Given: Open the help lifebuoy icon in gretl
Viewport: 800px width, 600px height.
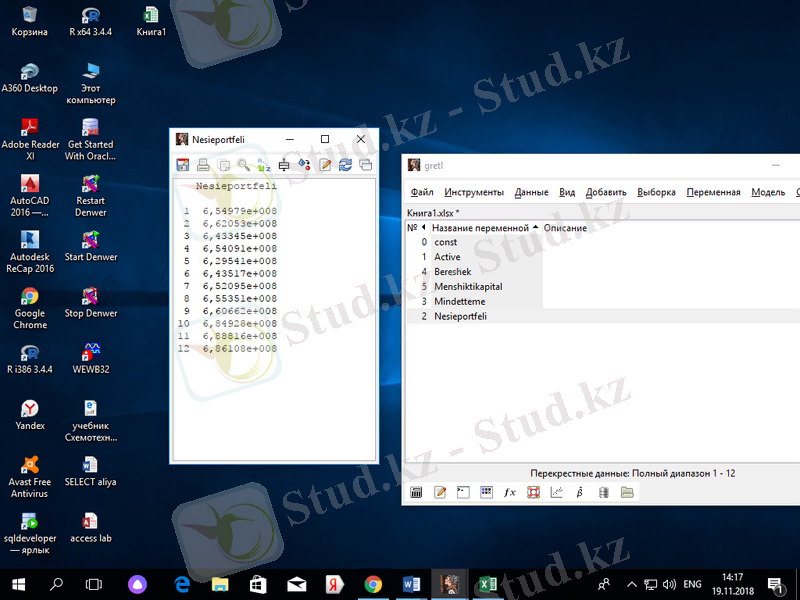Looking at the screenshot, I should (x=533, y=492).
